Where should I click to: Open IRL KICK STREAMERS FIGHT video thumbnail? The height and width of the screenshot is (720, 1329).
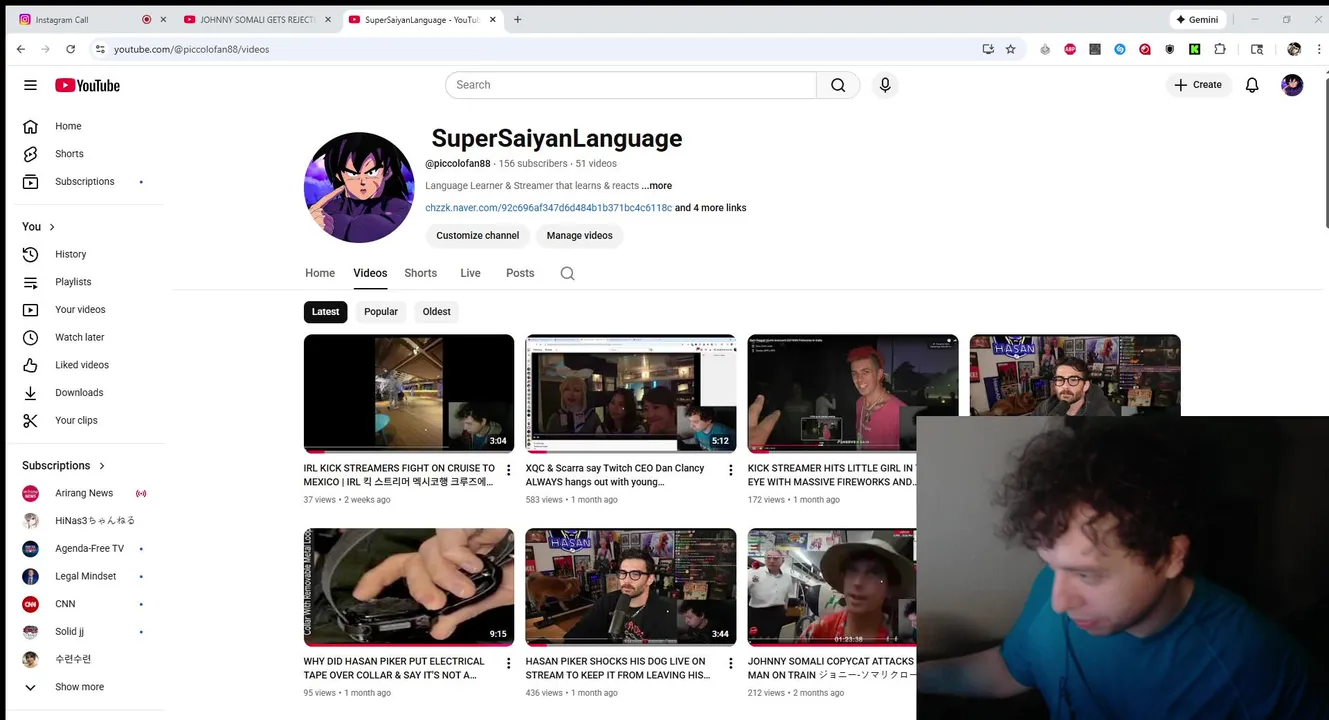409,393
